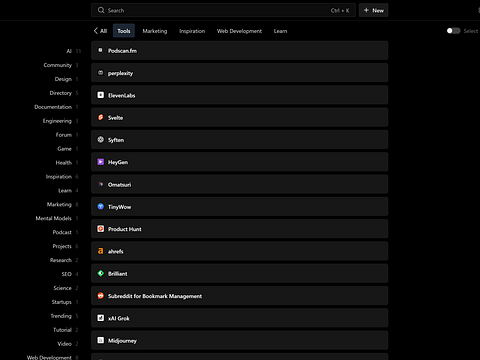This screenshot has width=480, height=360.
Task: Switch to the Inspiration tab
Action: (192, 31)
